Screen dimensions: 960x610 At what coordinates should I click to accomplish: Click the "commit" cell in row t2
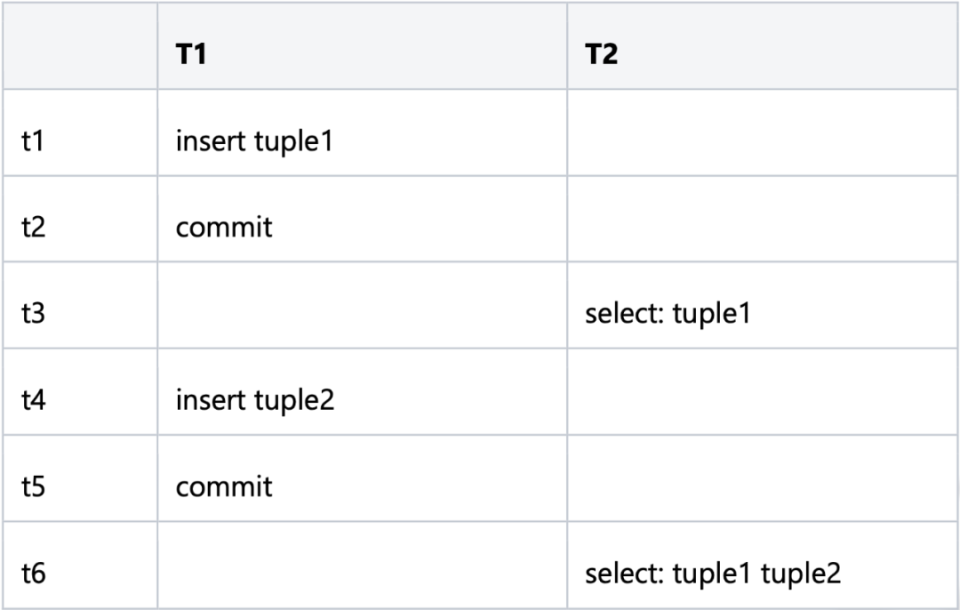(224, 227)
